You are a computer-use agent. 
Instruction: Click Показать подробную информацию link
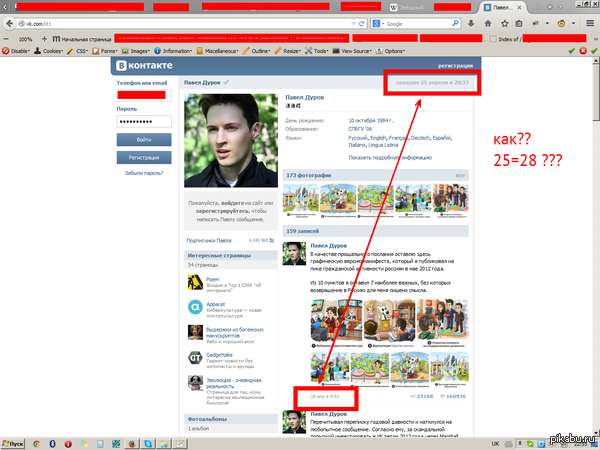(x=390, y=157)
